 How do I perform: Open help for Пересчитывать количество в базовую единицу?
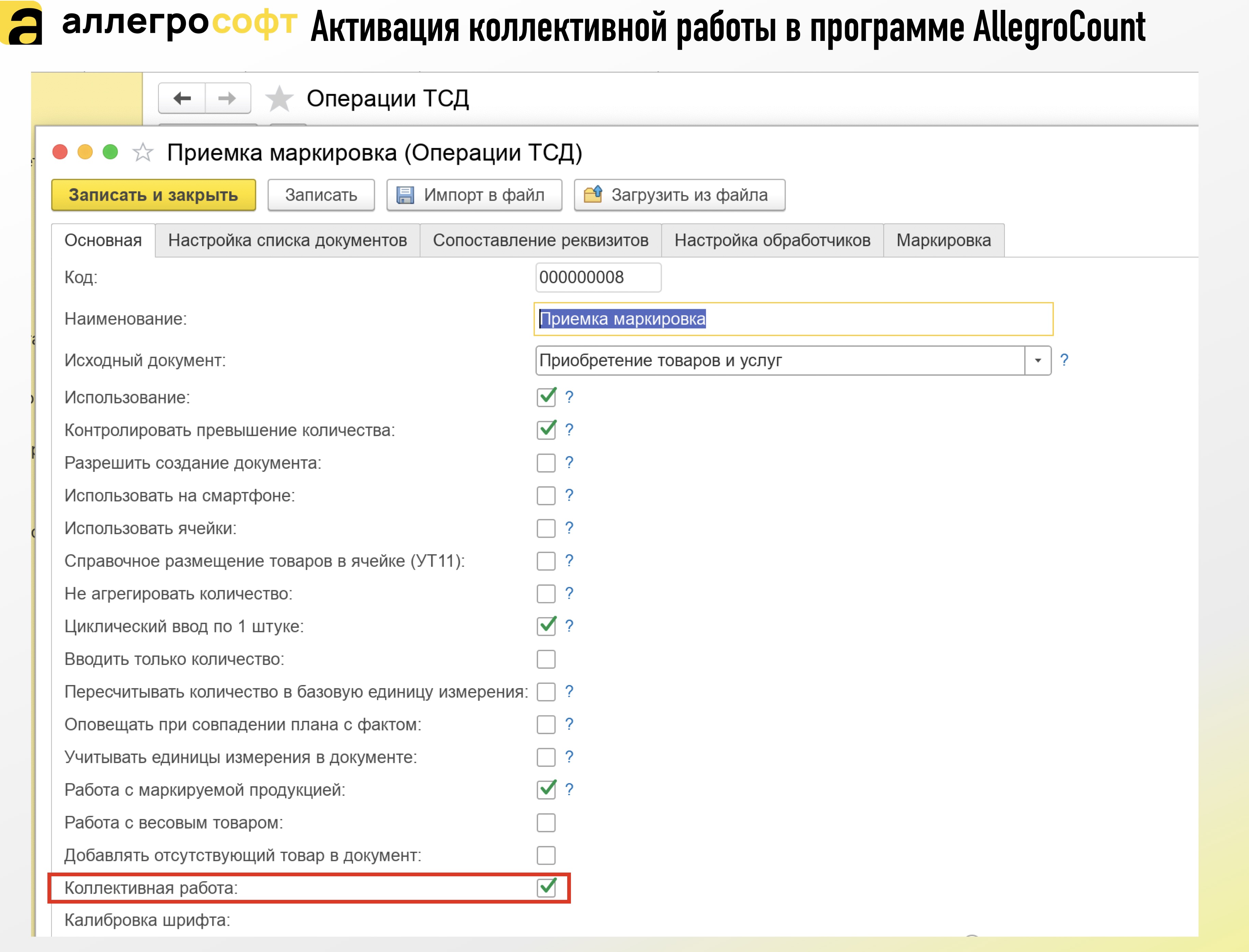(569, 691)
